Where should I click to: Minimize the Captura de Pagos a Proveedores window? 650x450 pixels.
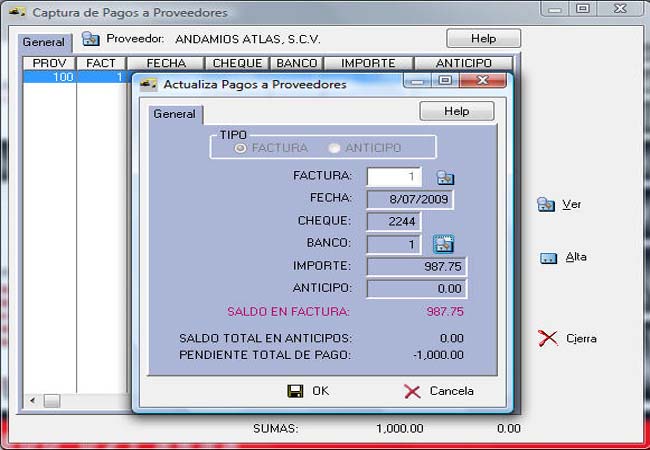tap(555, 9)
